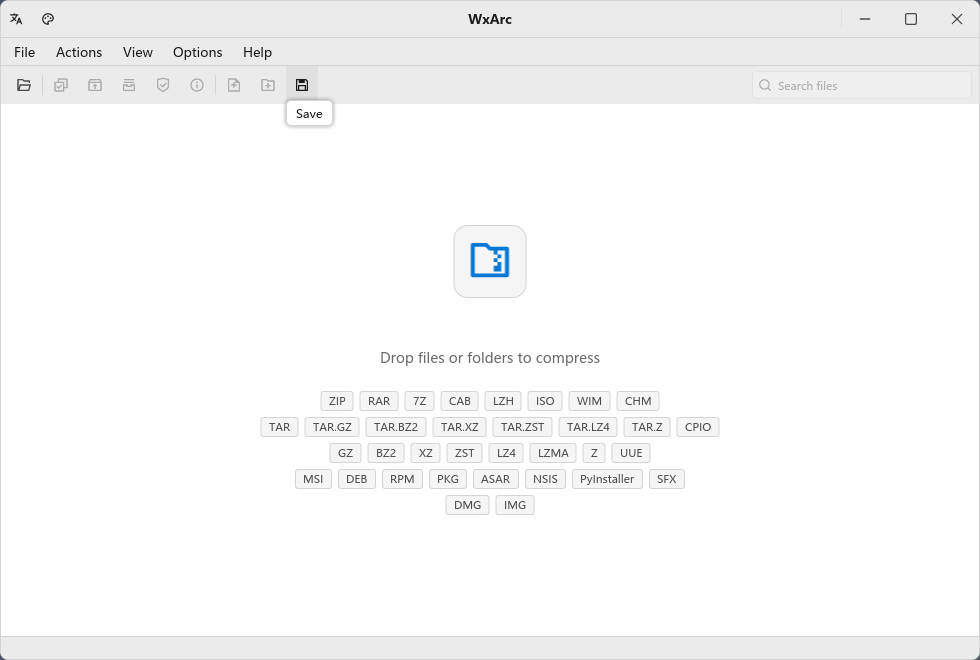Open the theme palette icon
This screenshot has width=980, height=660.
point(48,19)
